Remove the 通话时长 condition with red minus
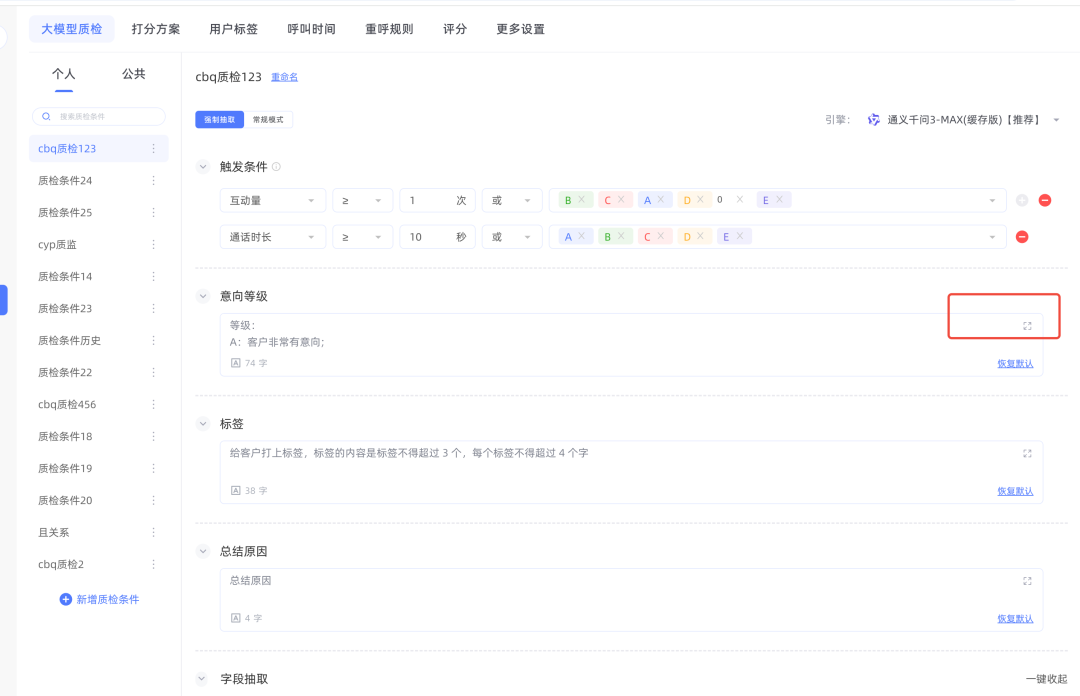Viewport: 1080px width, 696px height. pos(1022,237)
